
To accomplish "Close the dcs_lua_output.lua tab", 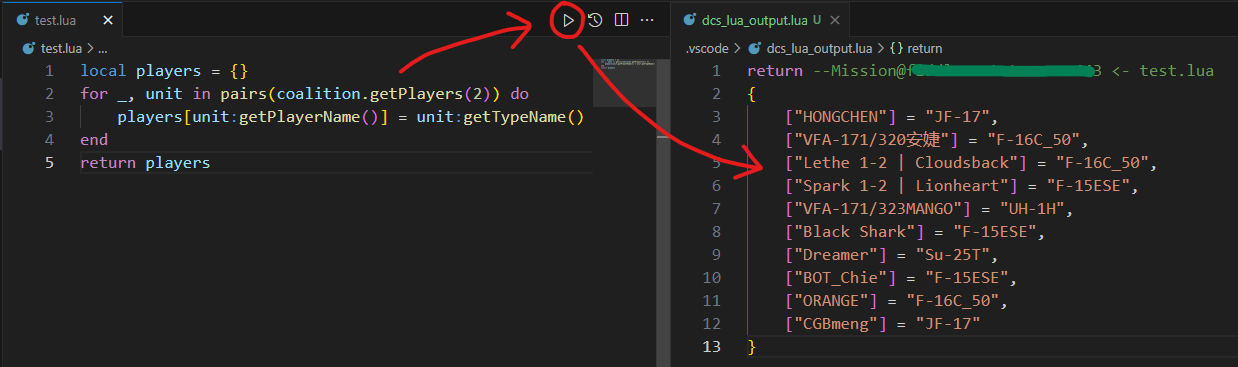I will 836,20.
